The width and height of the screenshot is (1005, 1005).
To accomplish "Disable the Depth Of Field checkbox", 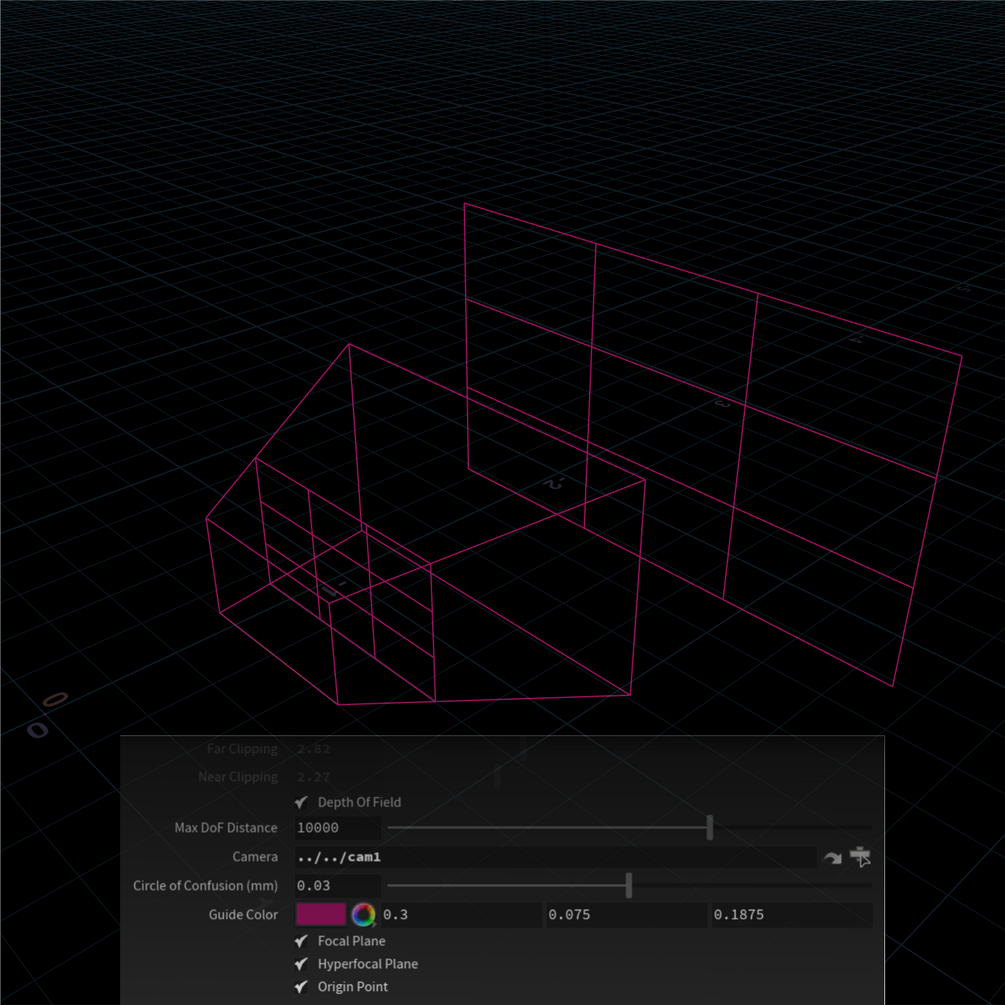I will (x=301, y=802).
